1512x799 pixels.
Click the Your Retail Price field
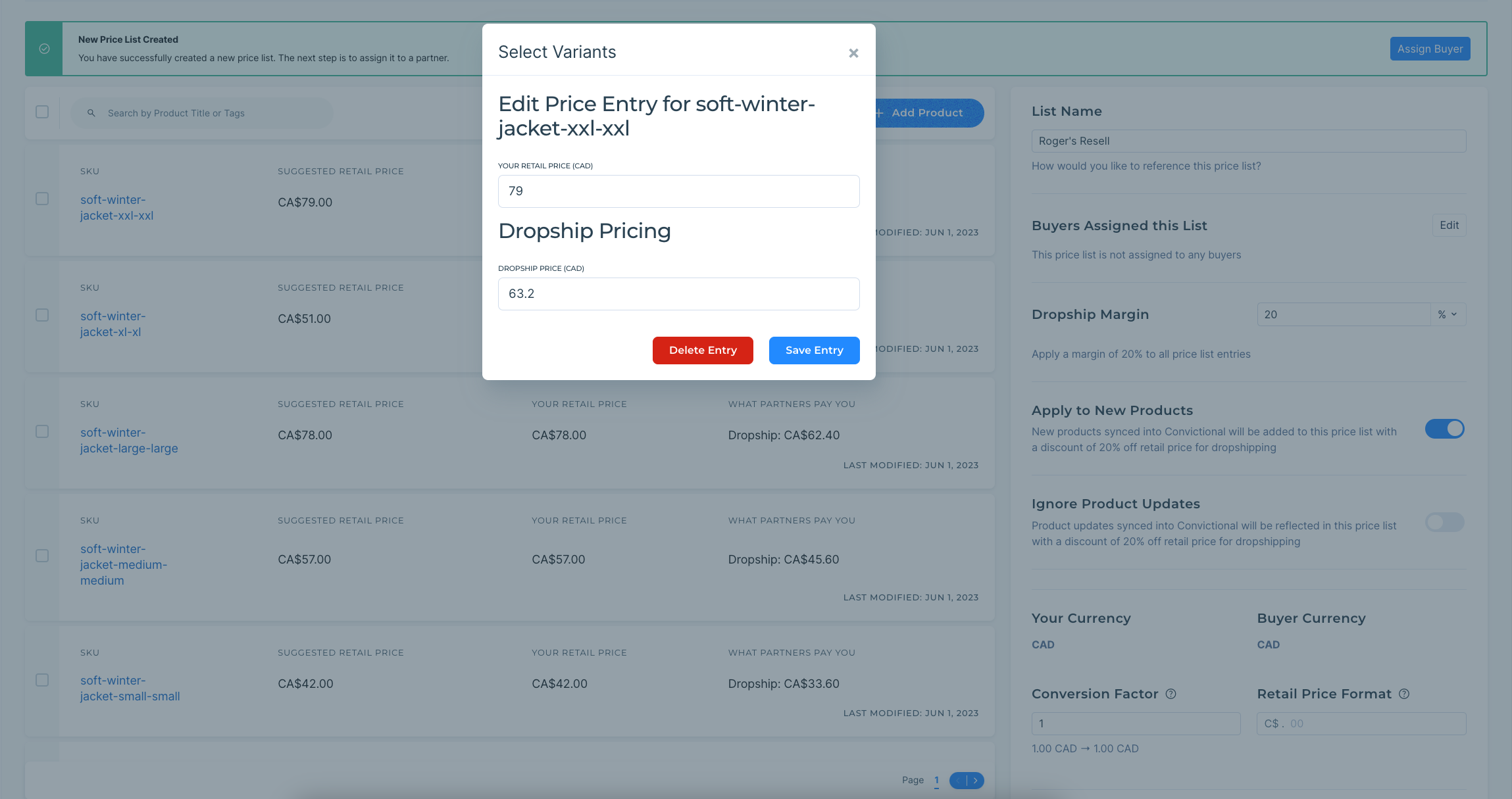pyautogui.click(x=678, y=191)
